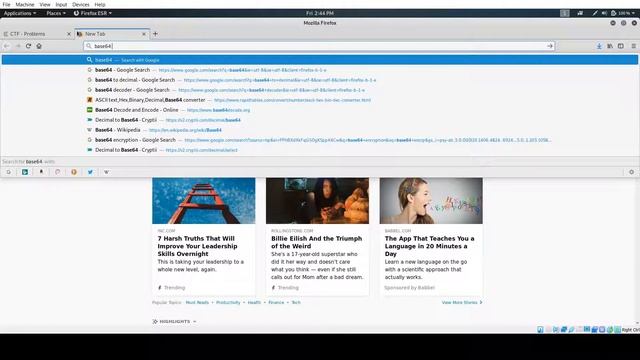Screen dimensions: 640x360
Task: Select the ASCII text, Hex, Binary converter suggestion
Action: tap(320, 100)
